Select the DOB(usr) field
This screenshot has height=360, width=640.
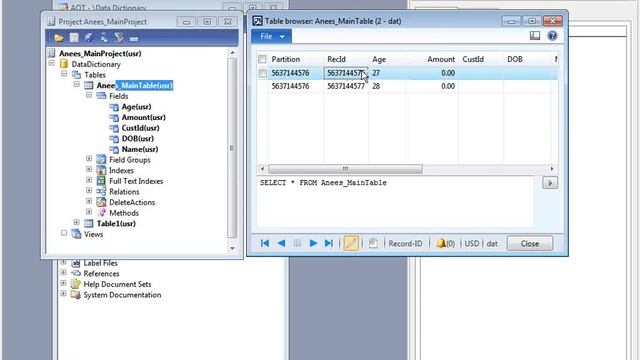pos(138,139)
